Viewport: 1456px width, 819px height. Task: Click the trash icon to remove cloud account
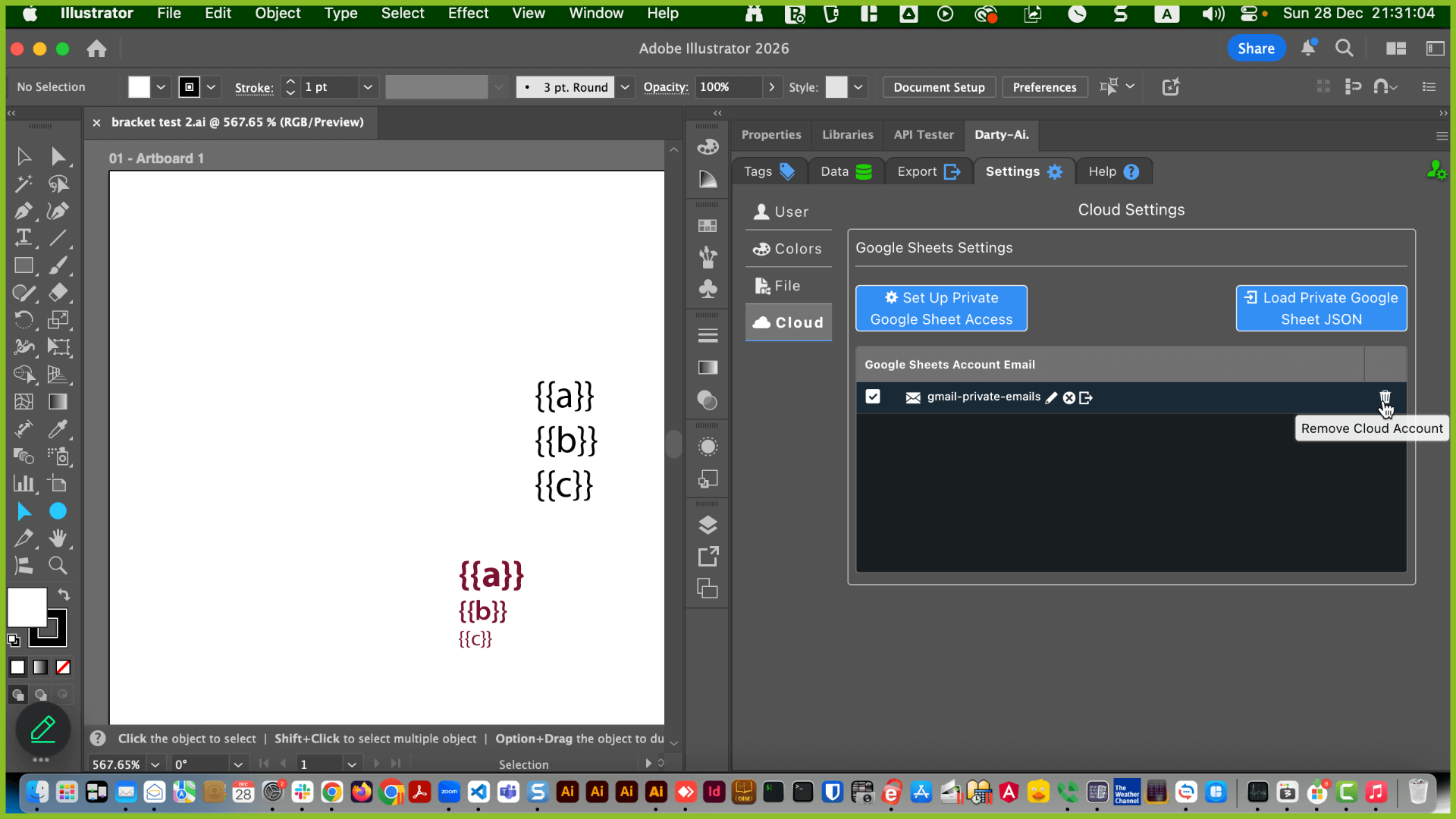click(x=1385, y=397)
